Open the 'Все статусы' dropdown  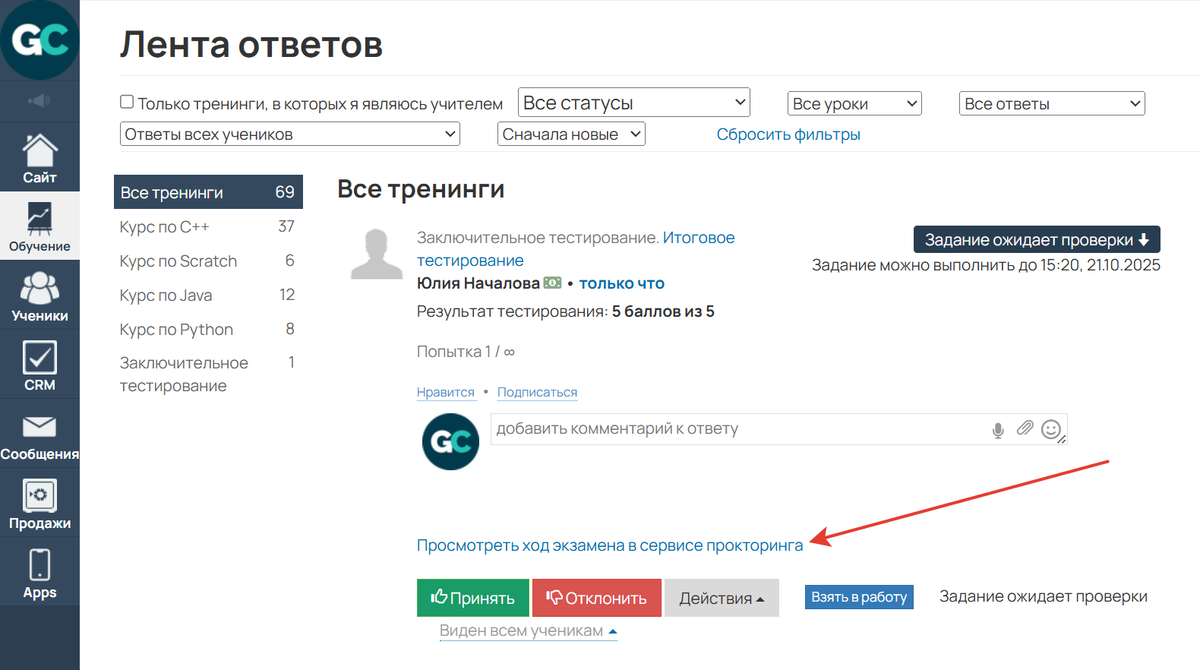pyautogui.click(x=634, y=102)
